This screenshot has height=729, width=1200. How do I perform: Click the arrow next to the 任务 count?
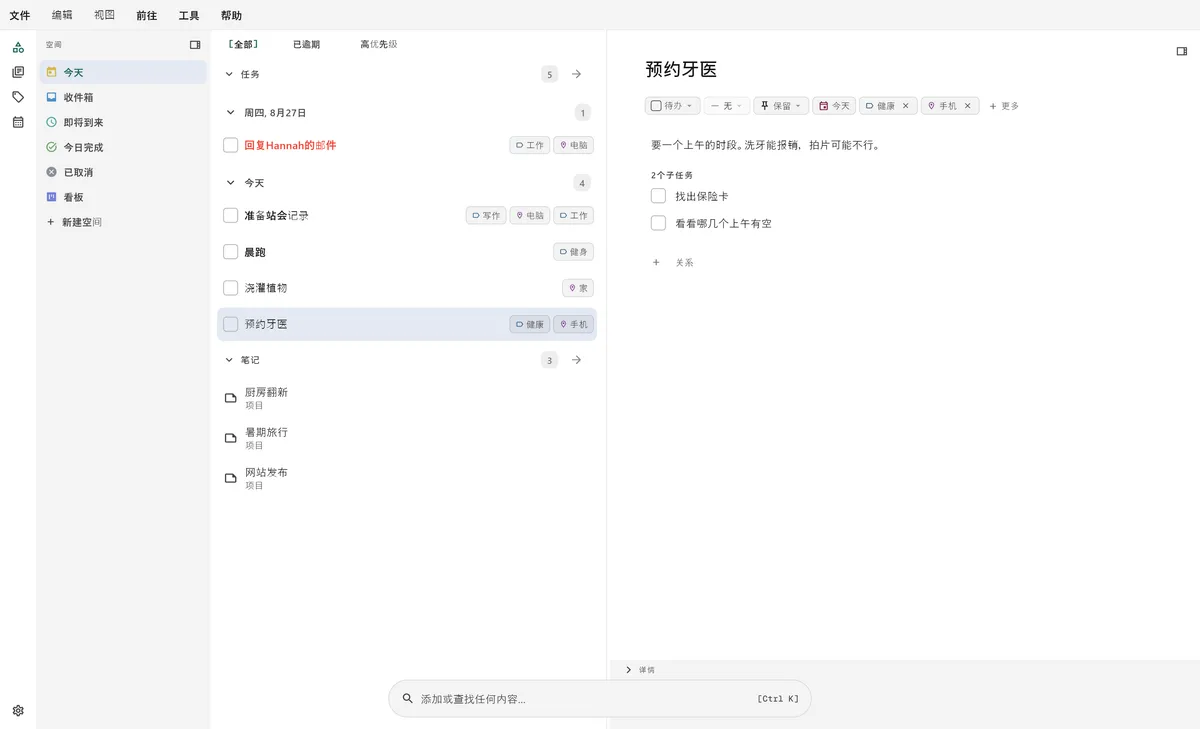(577, 74)
